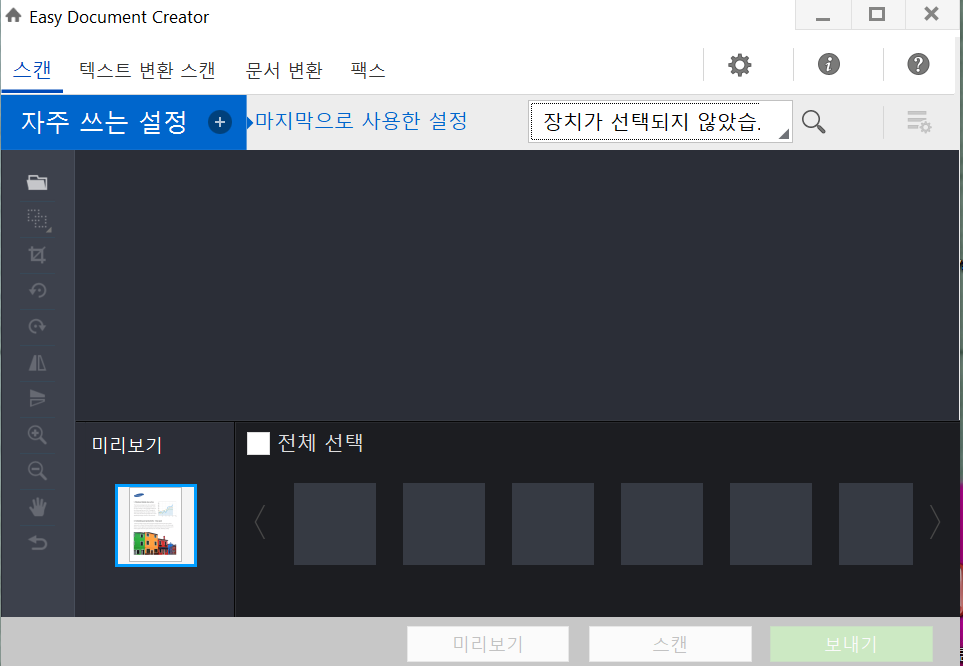Click the 미리보기 panel label

[127, 444]
